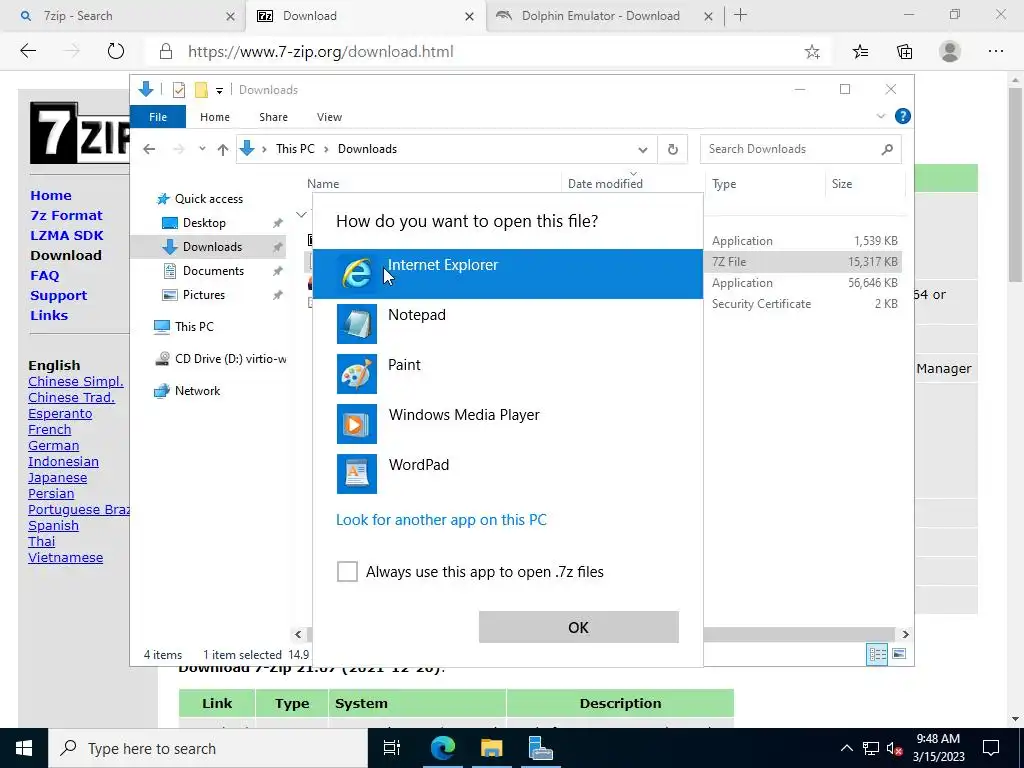The width and height of the screenshot is (1024, 768).
Task: Switch site language to German
Action: [54, 445]
